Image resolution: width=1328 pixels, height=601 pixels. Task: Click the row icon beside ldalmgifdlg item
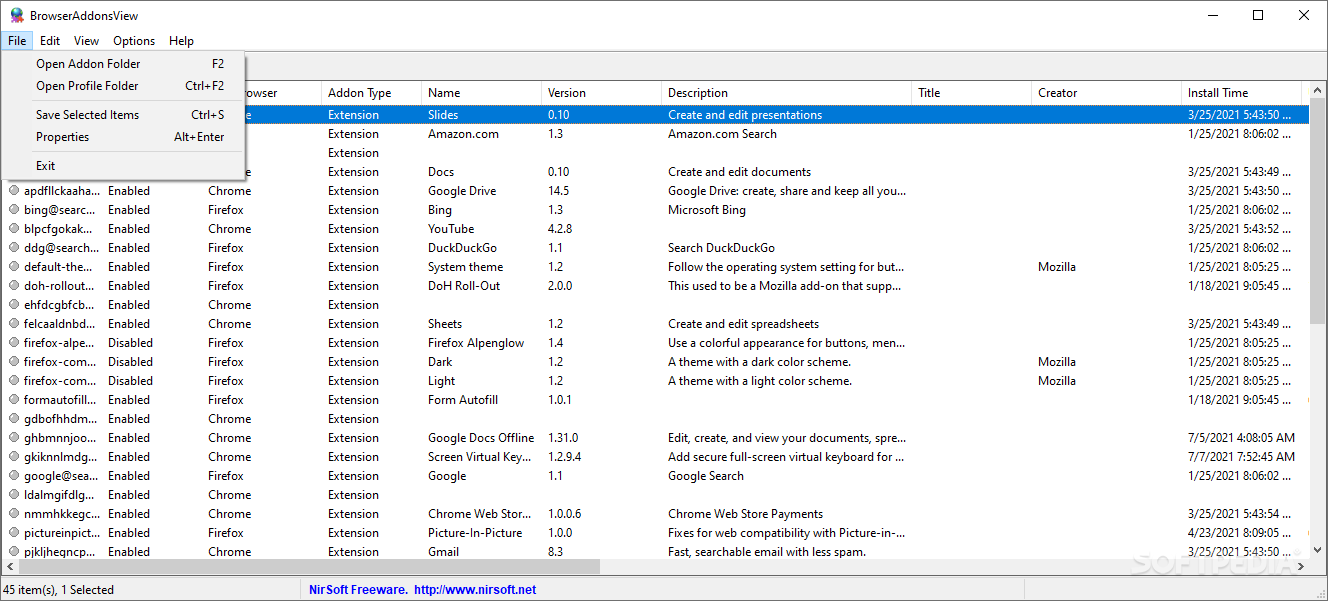[x=14, y=495]
